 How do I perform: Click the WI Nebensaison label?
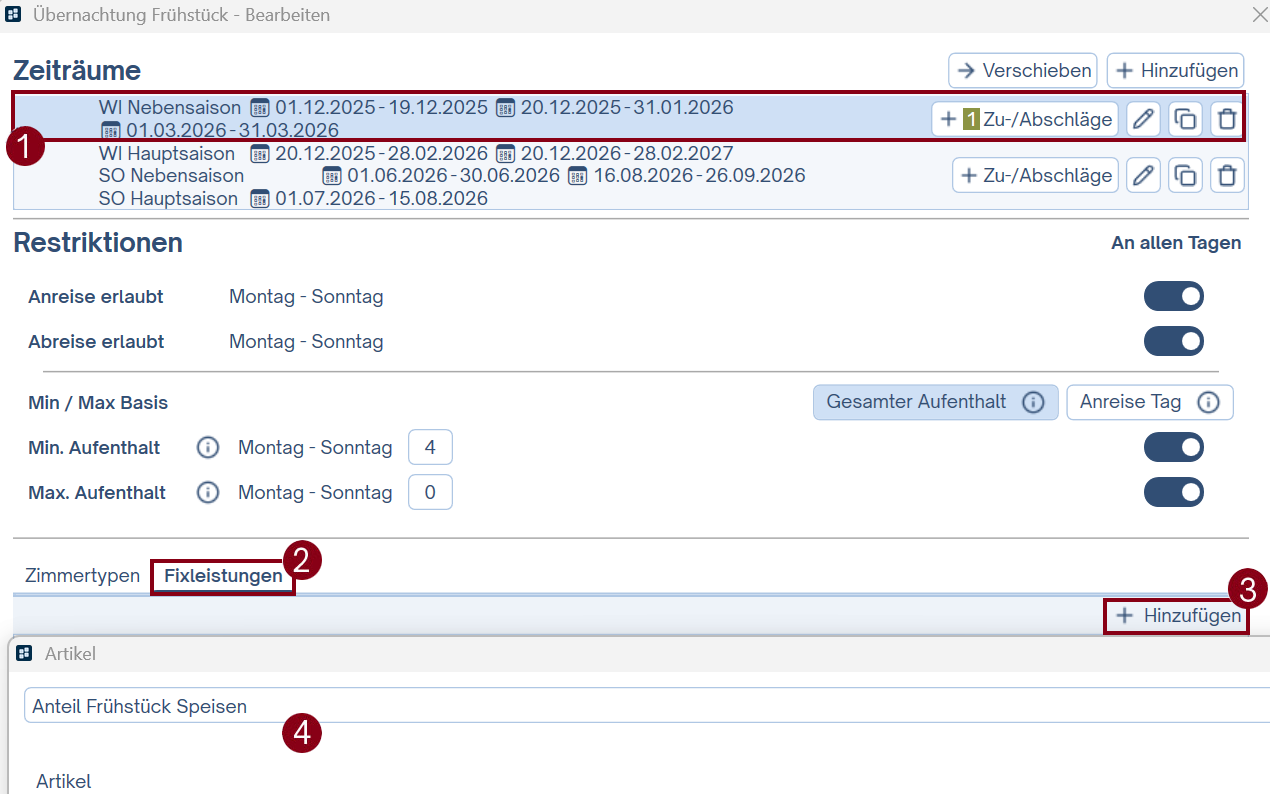pos(170,107)
